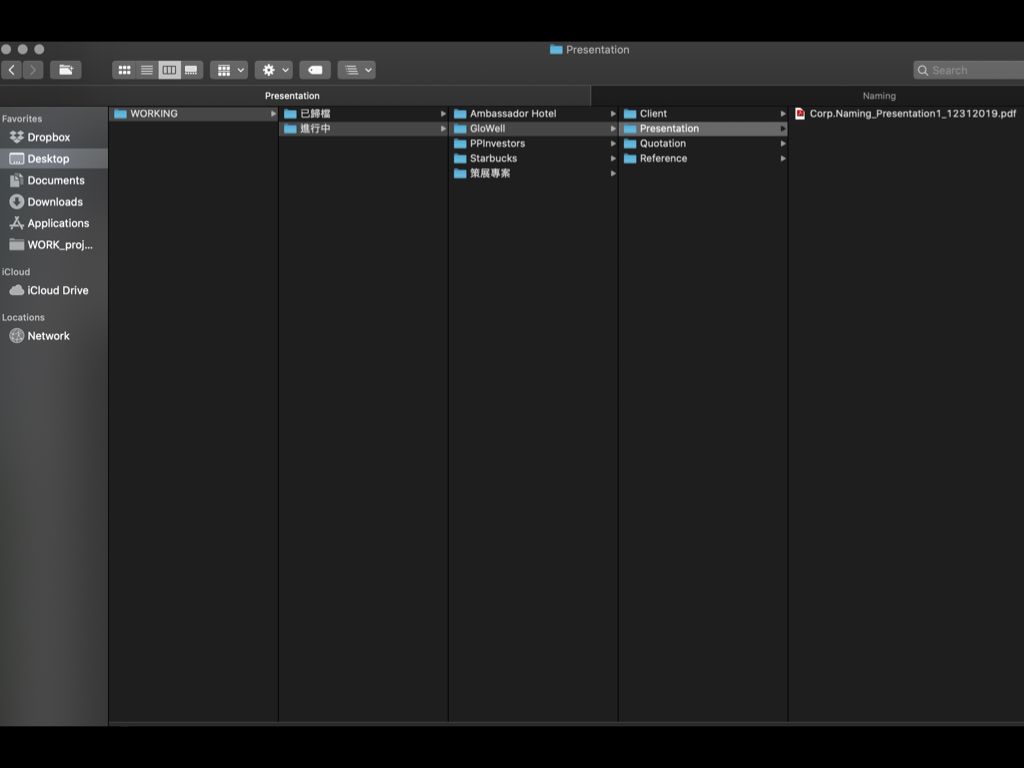Select the Presentation tab

[292, 96]
